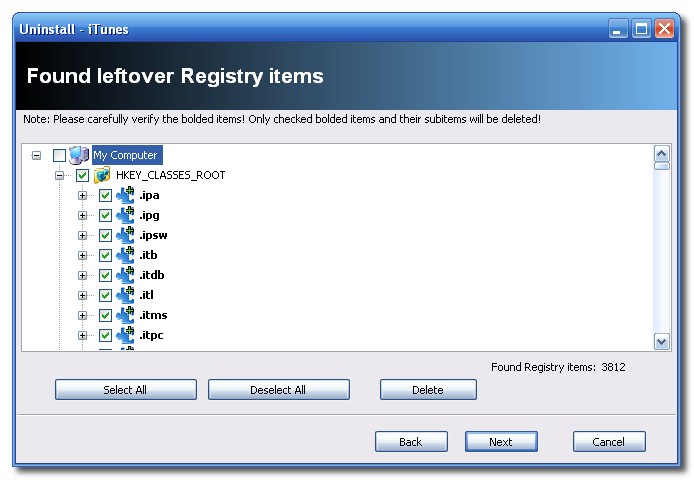
Task: Expand the .itdb registry key
Action: [82, 275]
